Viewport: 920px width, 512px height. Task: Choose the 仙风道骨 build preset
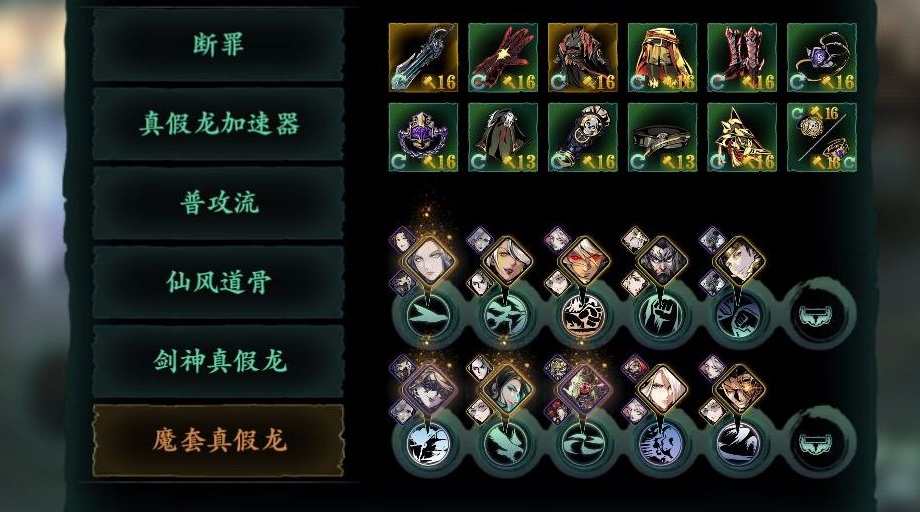(218, 283)
